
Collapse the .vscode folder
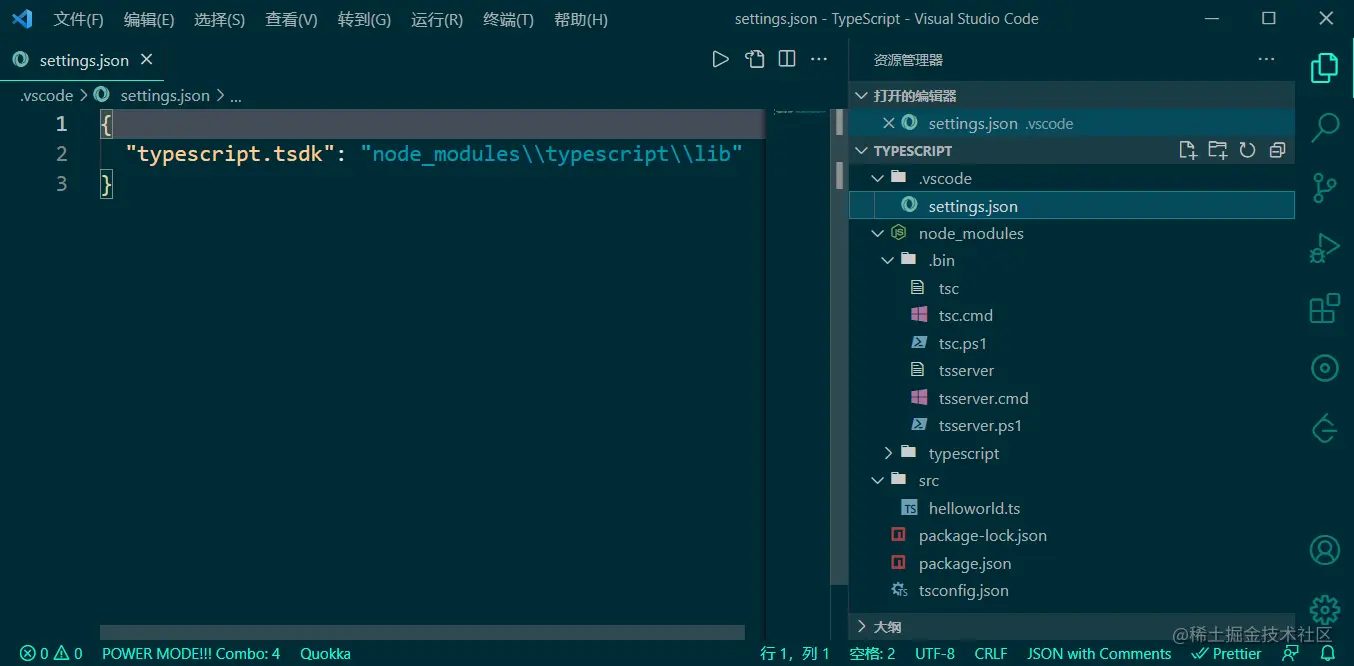pos(878,178)
